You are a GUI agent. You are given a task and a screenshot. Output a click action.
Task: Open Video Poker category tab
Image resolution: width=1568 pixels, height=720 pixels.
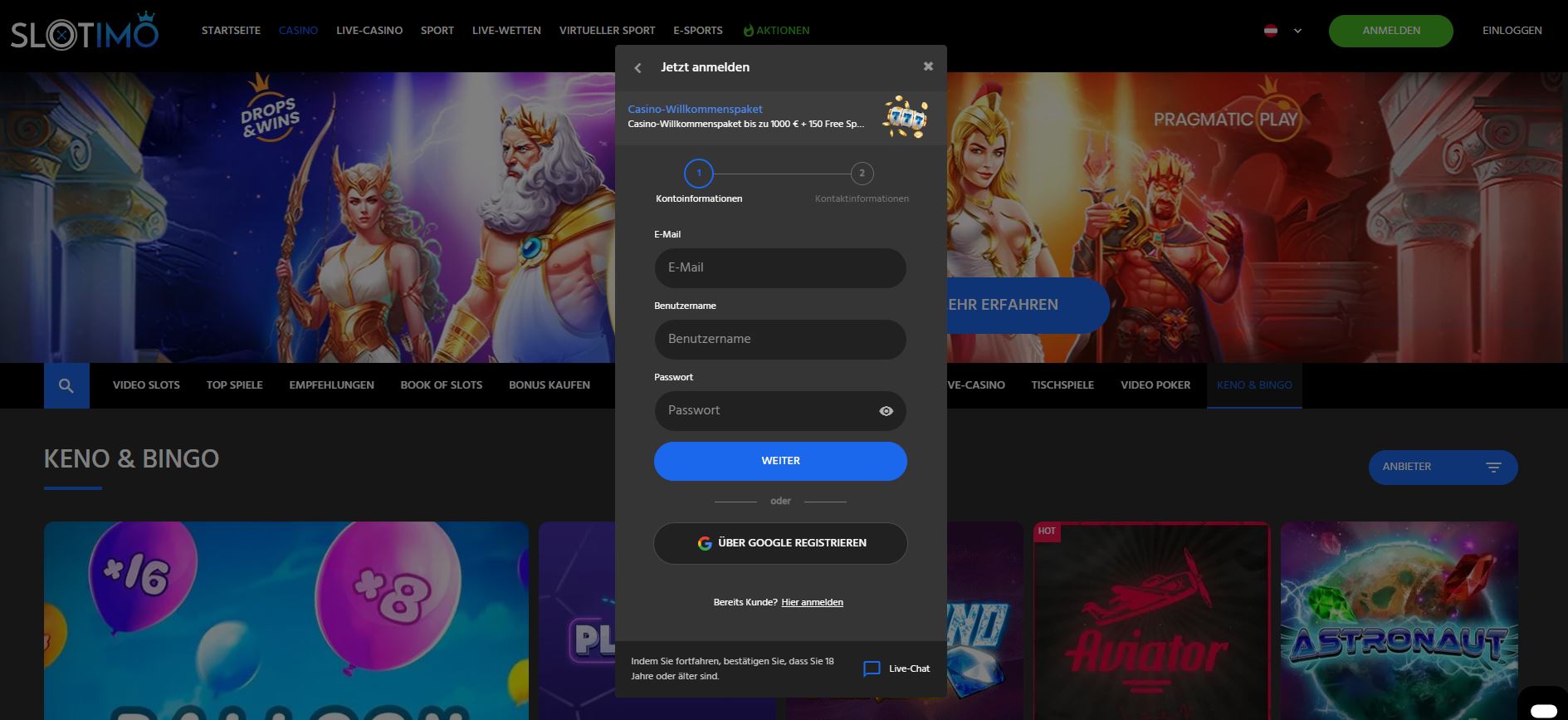coord(1155,385)
